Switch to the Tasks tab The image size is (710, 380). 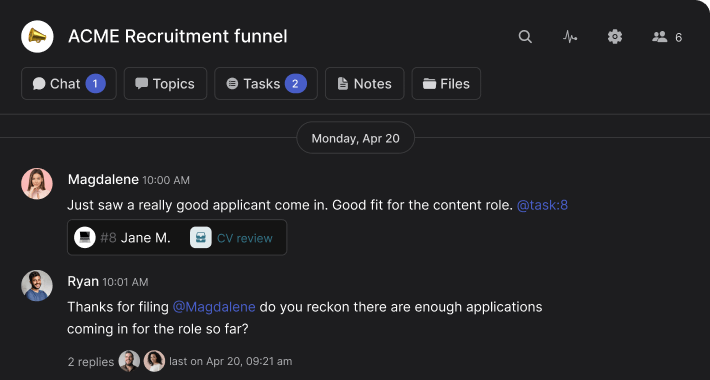(266, 83)
